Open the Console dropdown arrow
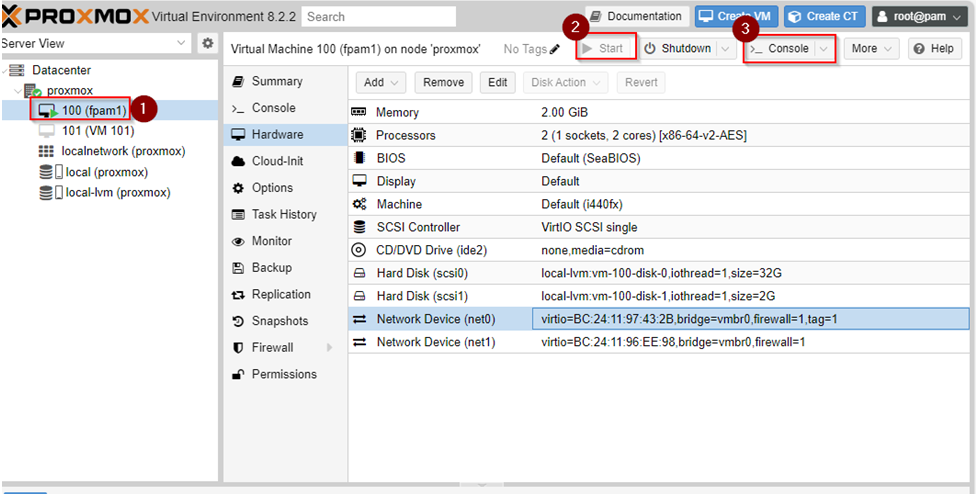The image size is (976, 494). tap(825, 49)
